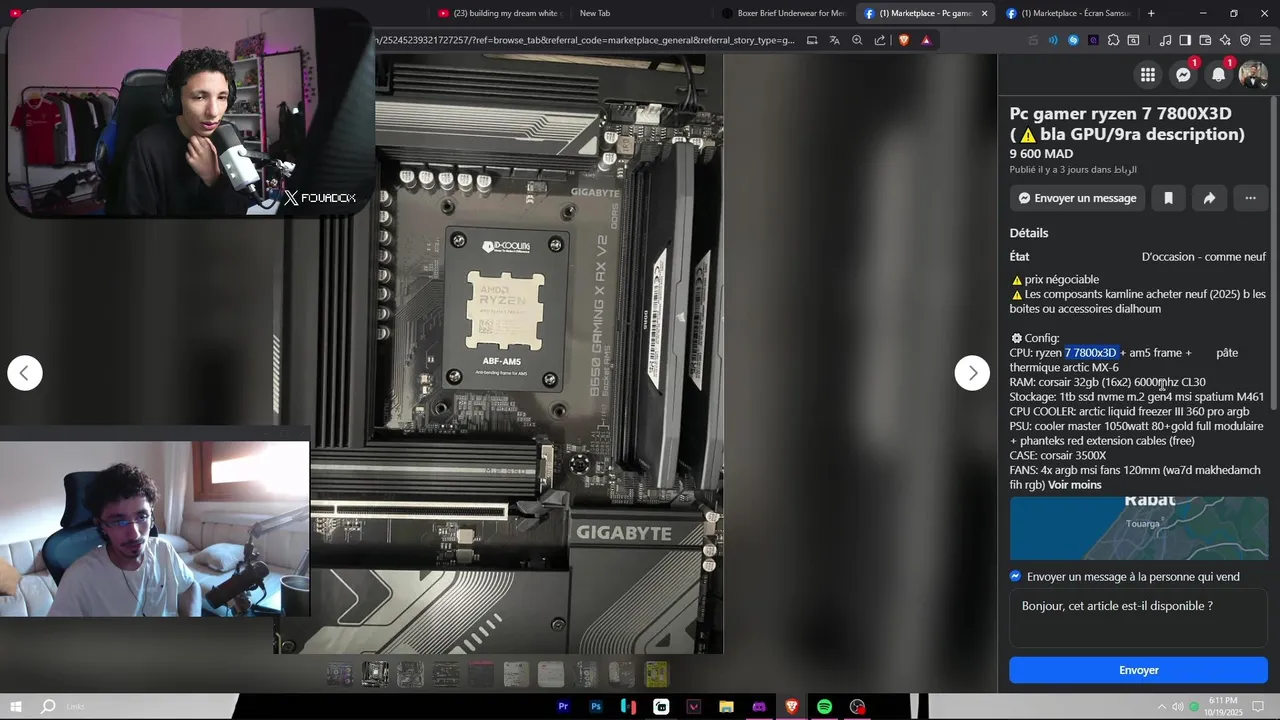Open the Facebook menu grid icon
Viewport: 1280px width, 720px height.
[1147, 75]
